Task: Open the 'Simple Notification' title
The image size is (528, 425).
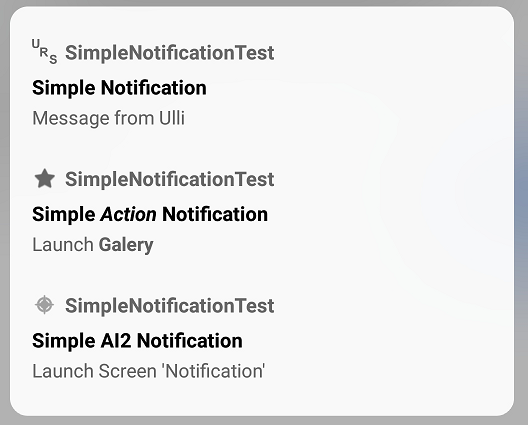Action: point(119,88)
